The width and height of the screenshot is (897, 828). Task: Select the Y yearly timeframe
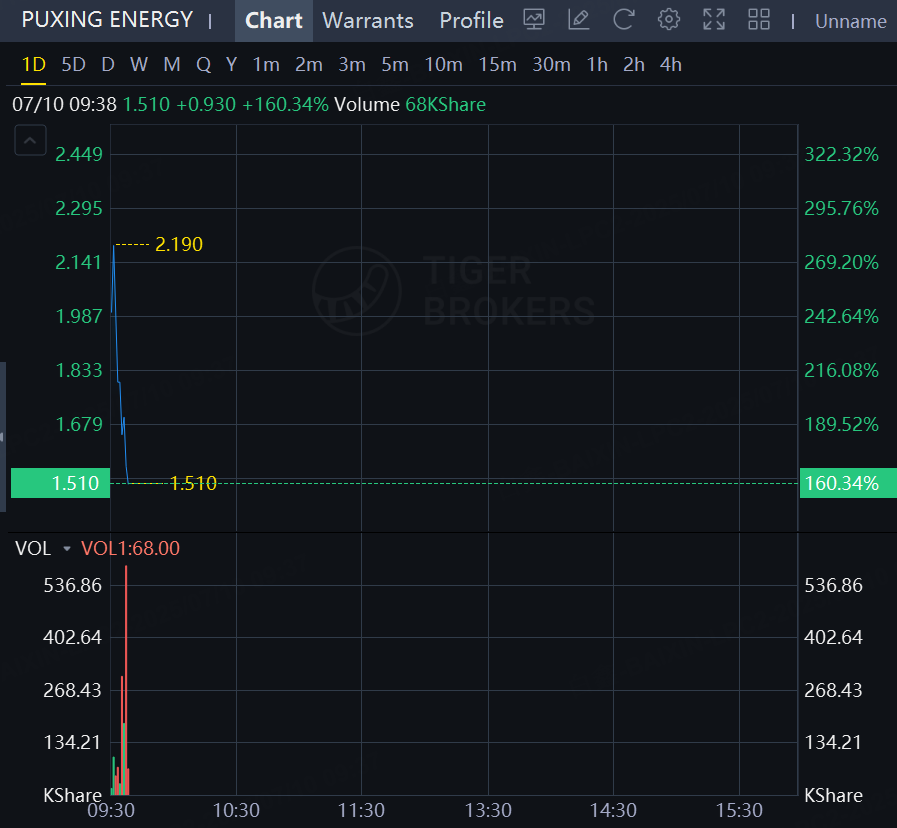(231, 65)
